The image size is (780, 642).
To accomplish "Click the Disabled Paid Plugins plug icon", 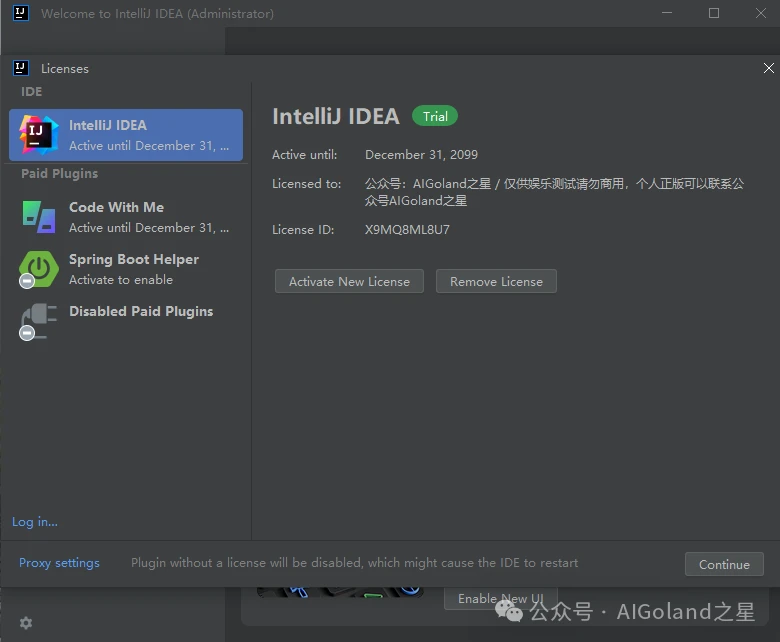I will pyautogui.click(x=39, y=321).
